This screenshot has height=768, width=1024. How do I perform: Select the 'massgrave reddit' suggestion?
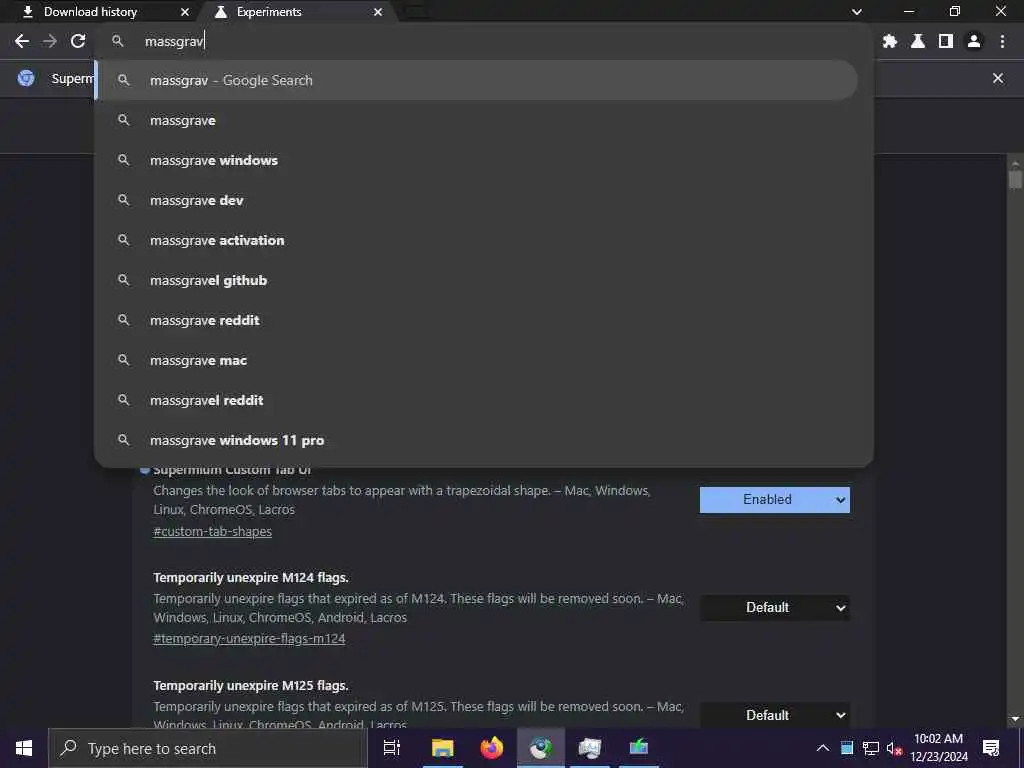(477, 320)
